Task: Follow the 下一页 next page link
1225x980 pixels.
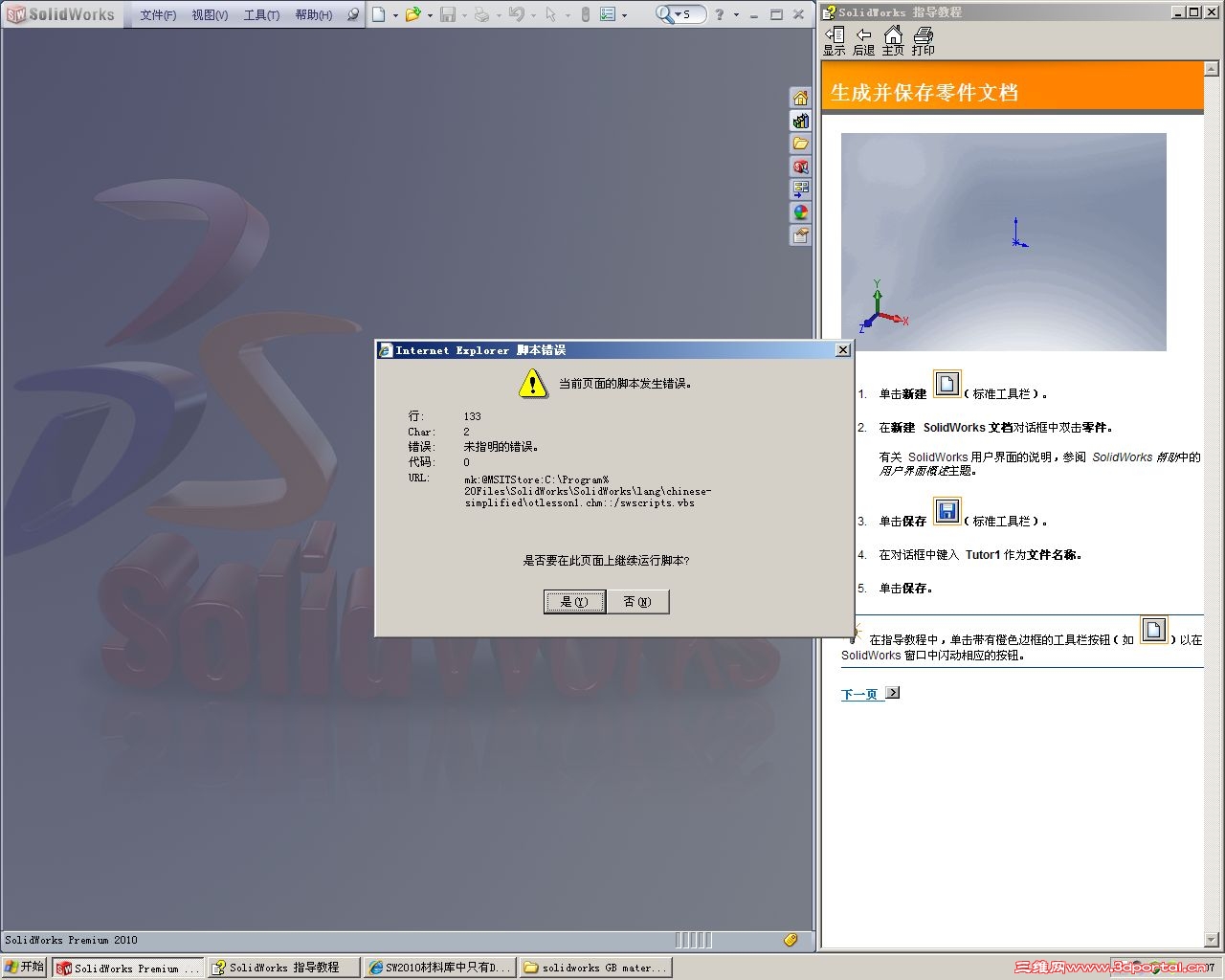Action: tap(859, 695)
